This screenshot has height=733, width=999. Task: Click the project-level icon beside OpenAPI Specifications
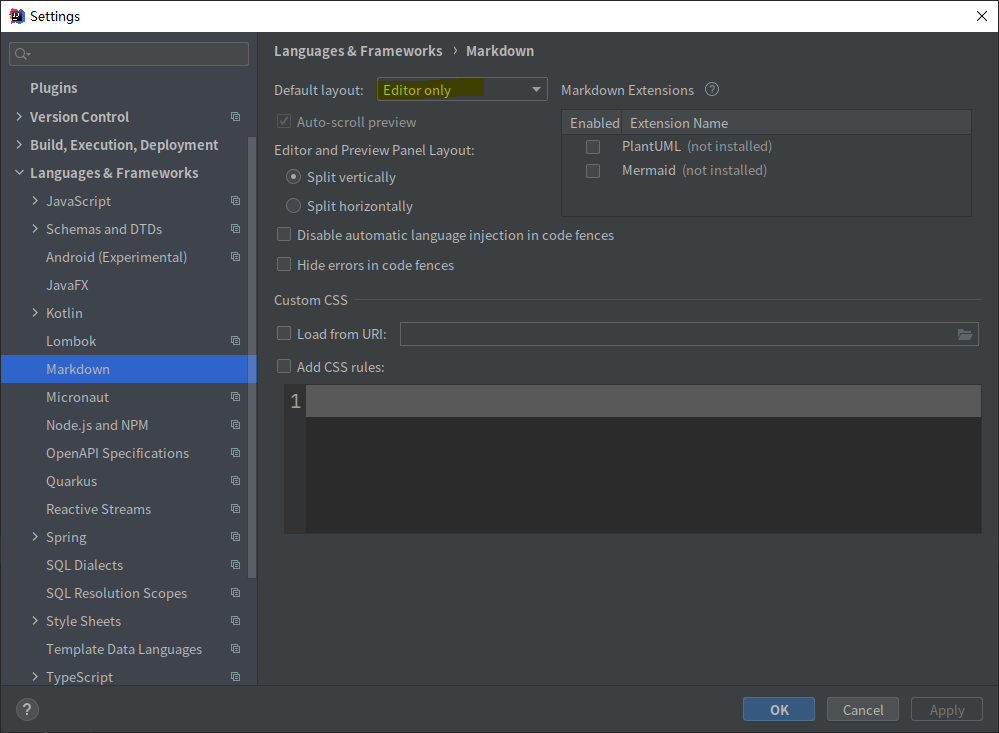tap(235, 453)
